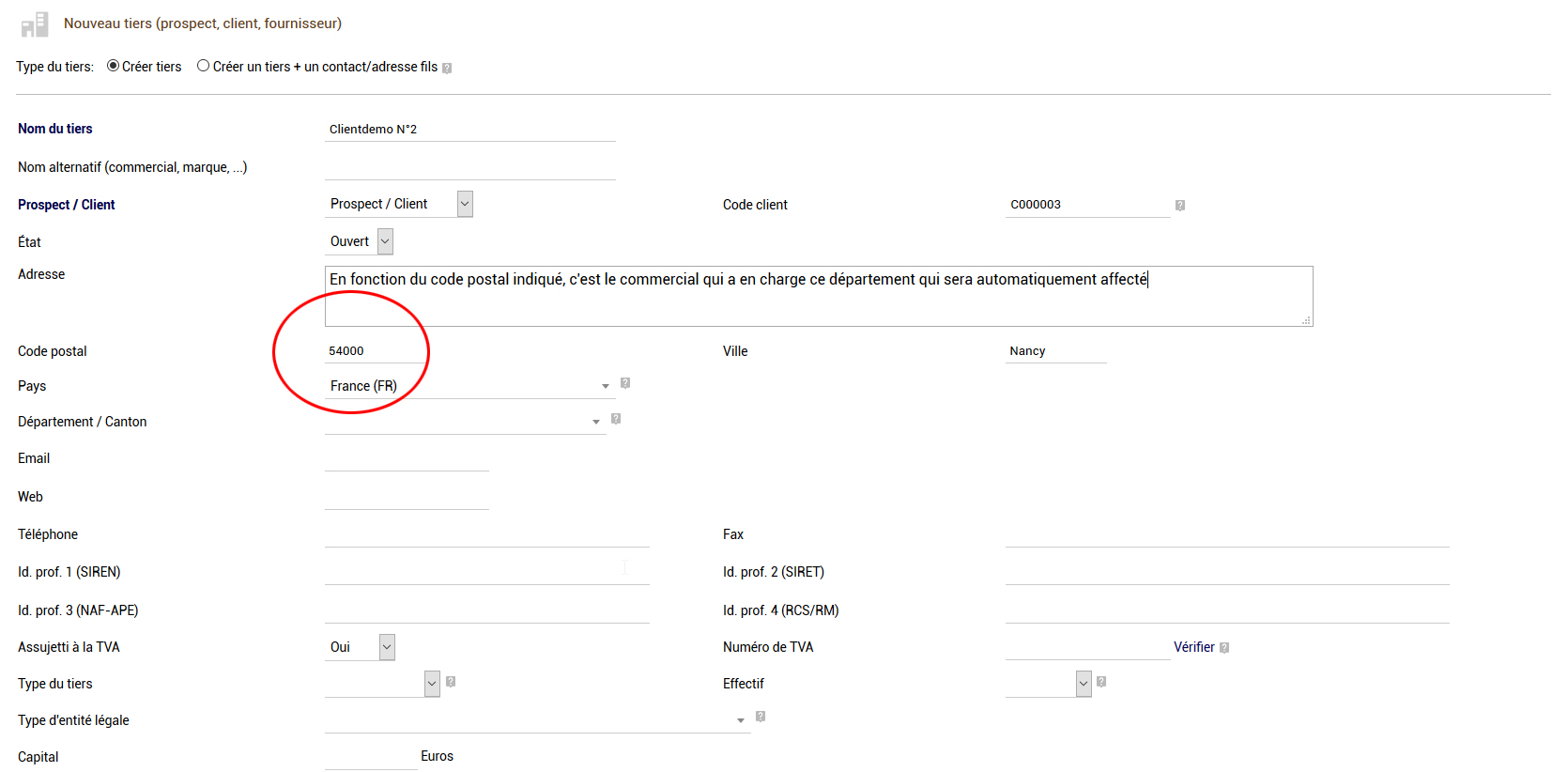The height and width of the screenshot is (772, 1568).
Task: Click the help icon beside Code client field
Action: (x=1180, y=206)
